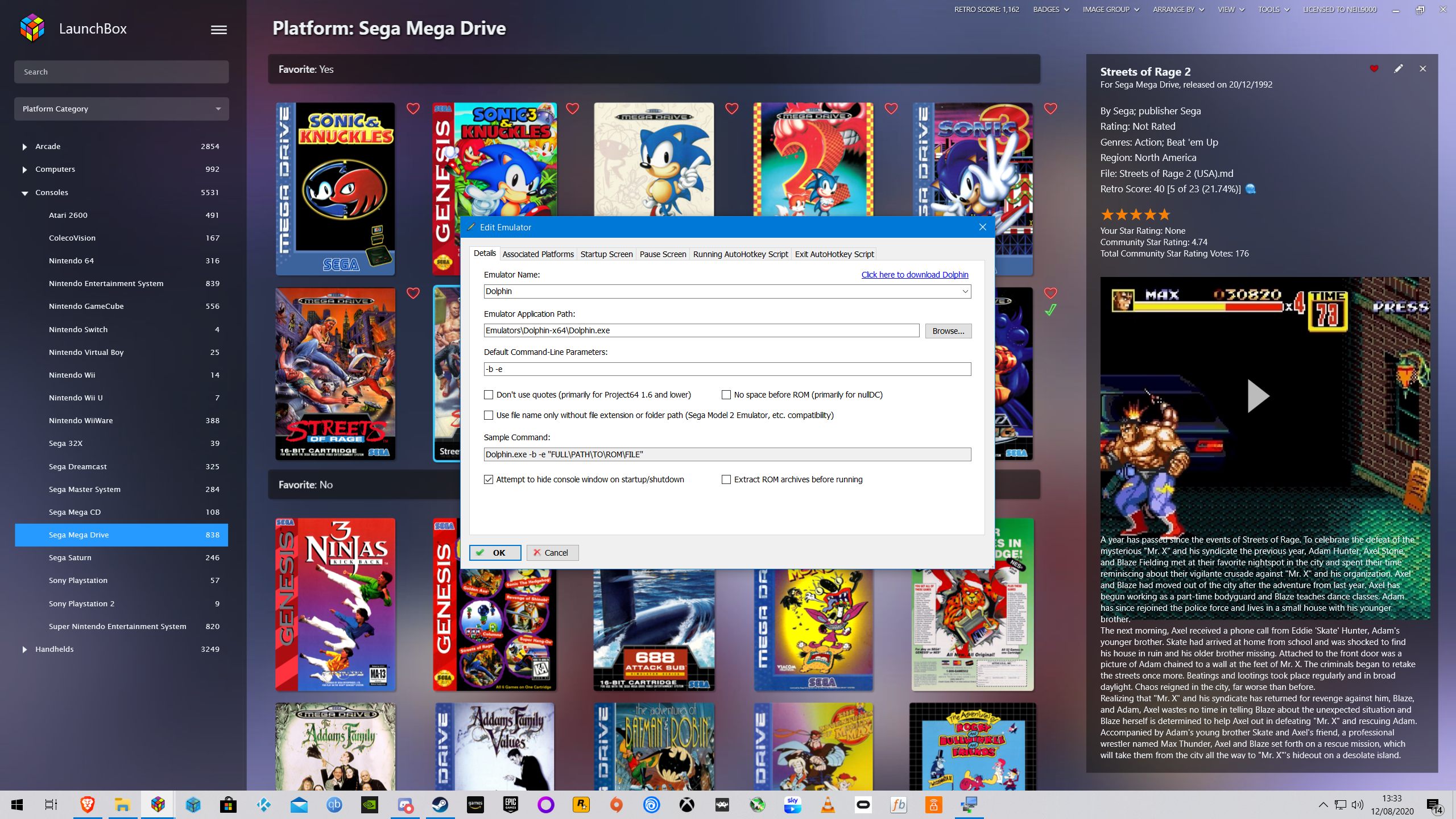This screenshot has width=1456, height=819.
Task: Open File Explorer from taskbar
Action: tap(122, 805)
